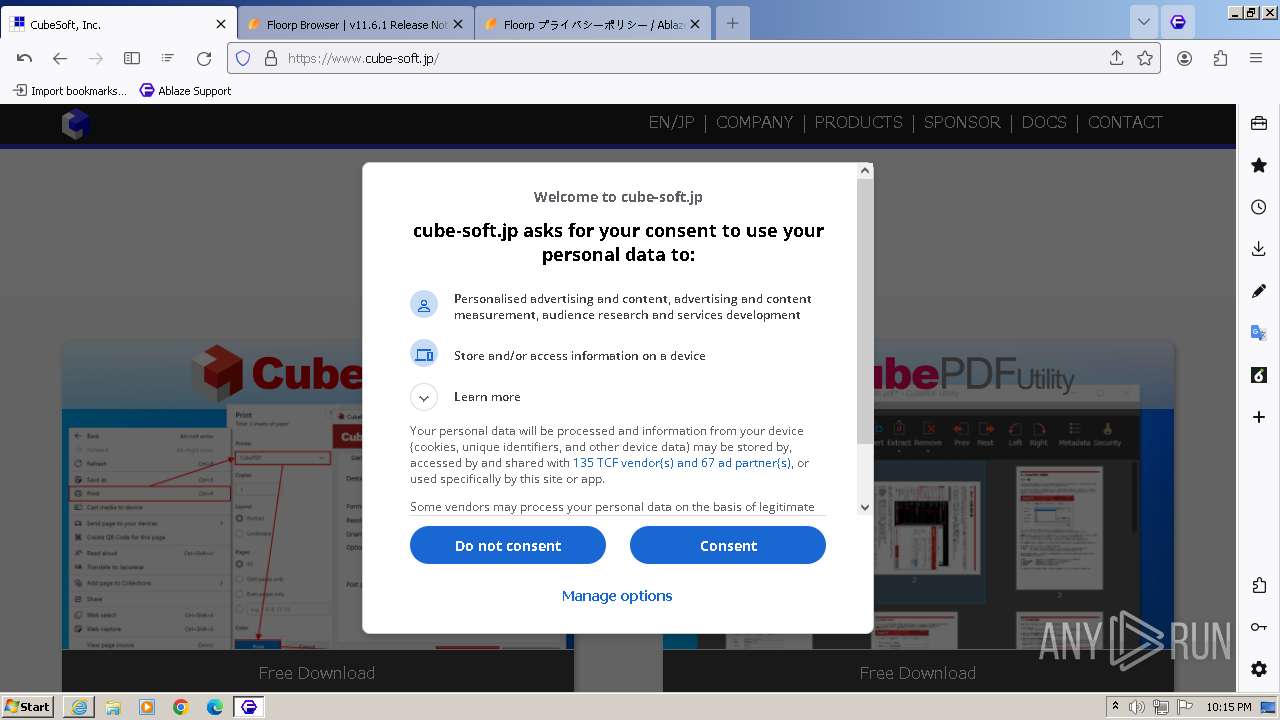
Task: Click the undo closed tab arrow icon
Action: (x=25, y=58)
